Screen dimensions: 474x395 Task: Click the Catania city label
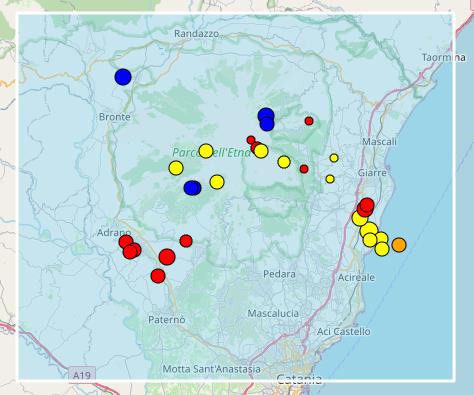point(299,379)
